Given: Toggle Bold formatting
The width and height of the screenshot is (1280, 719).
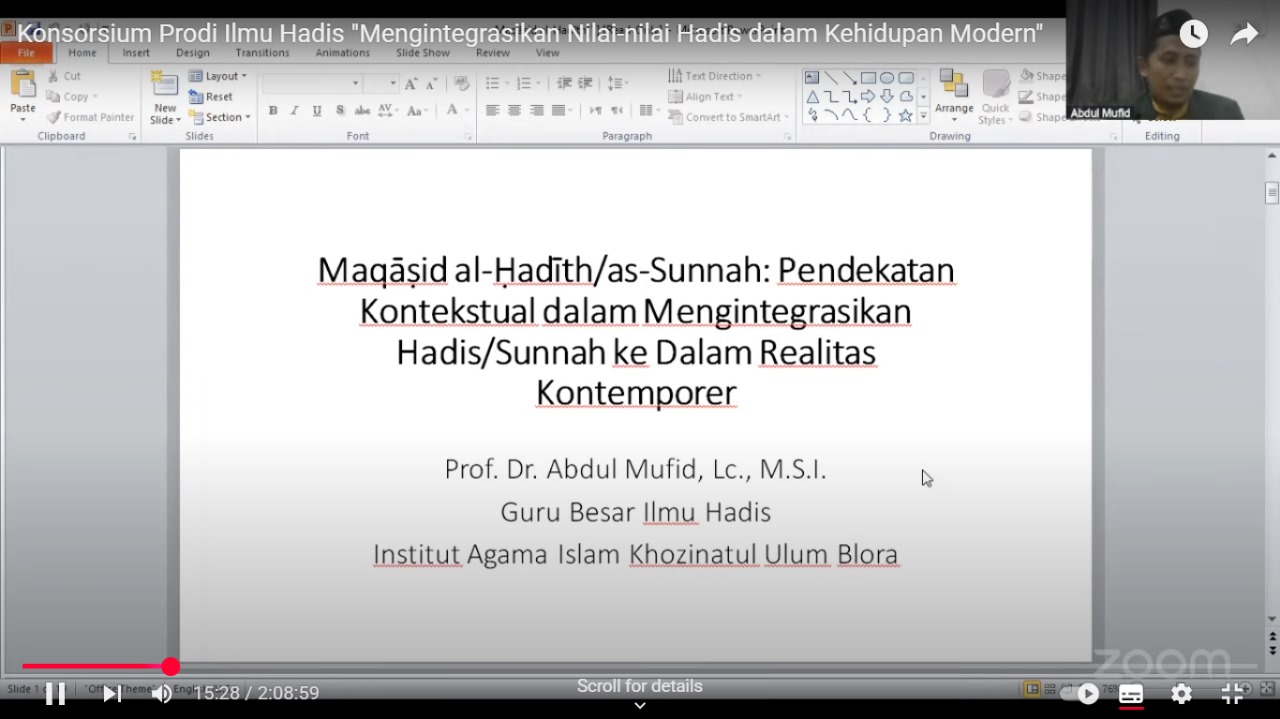Looking at the screenshot, I should (x=273, y=111).
